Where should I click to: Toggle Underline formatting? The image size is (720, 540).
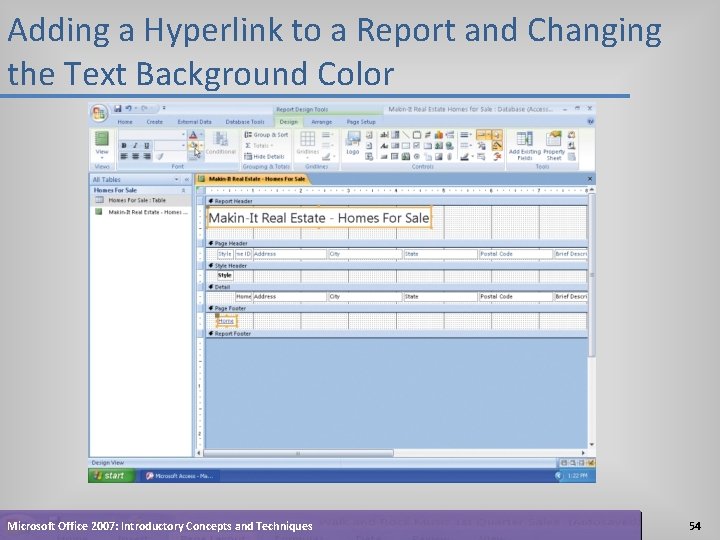pyautogui.click(x=146, y=146)
